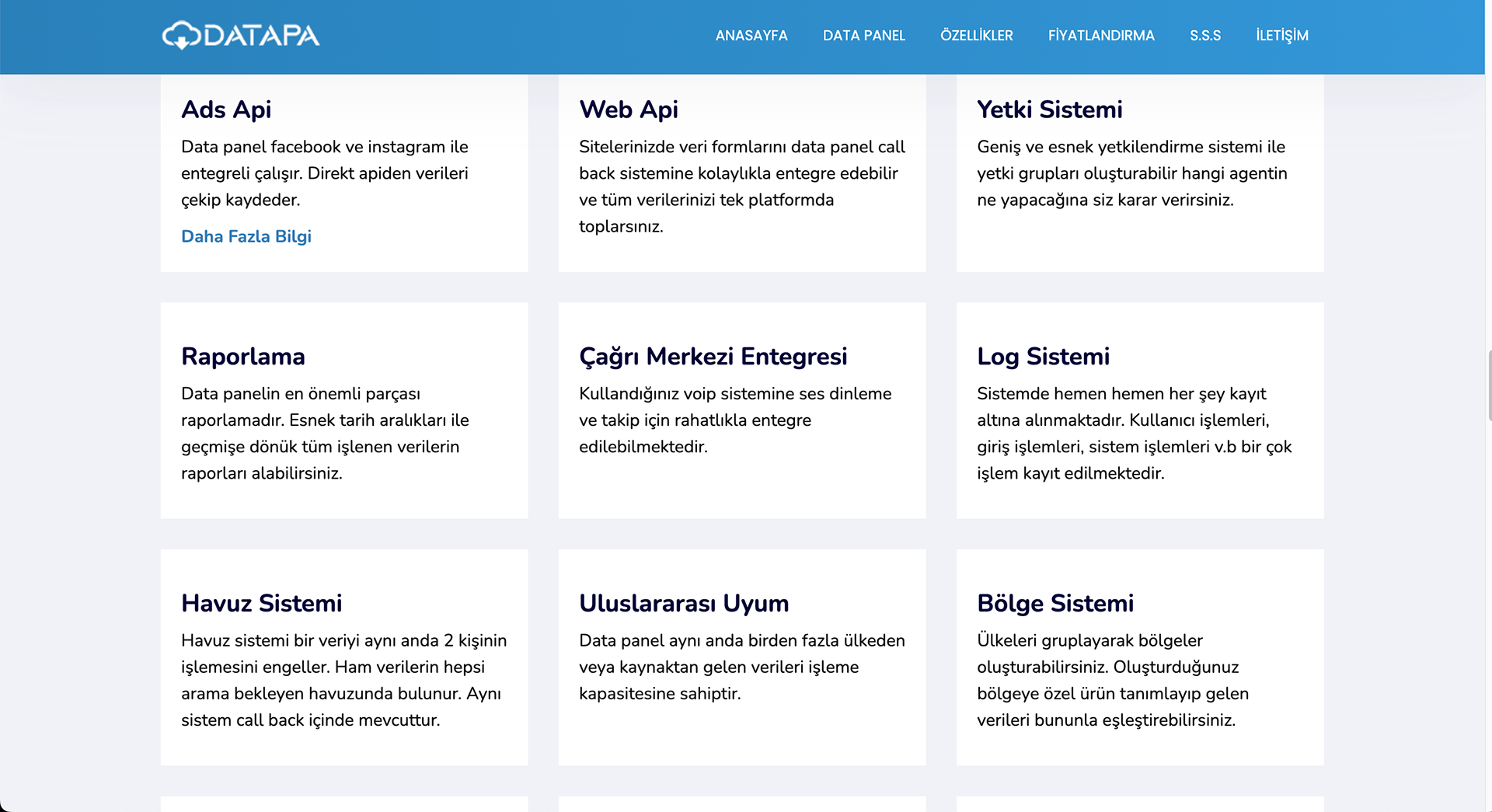
Task: Click the Havuz Sistemi title
Action: (x=262, y=604)
